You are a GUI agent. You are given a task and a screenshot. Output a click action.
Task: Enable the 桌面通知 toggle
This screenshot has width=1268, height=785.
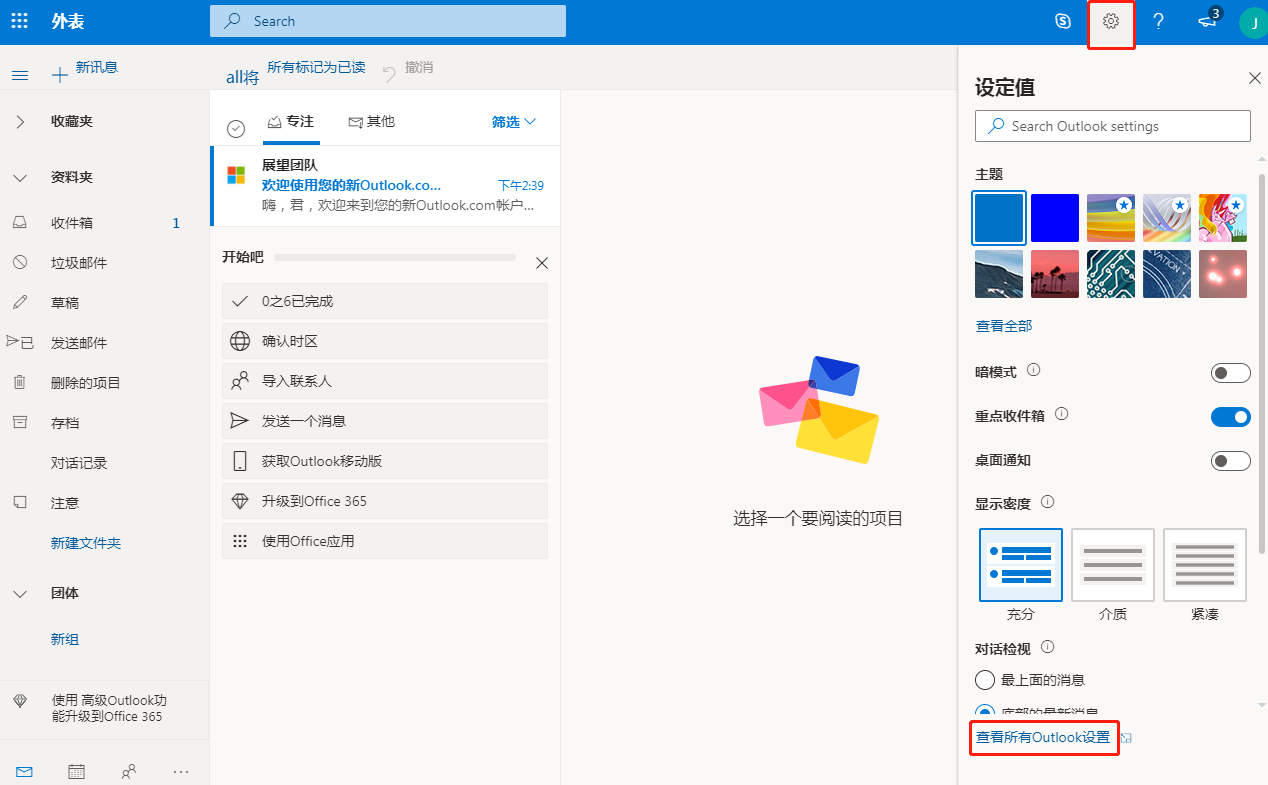click(x=1230, y=461)
